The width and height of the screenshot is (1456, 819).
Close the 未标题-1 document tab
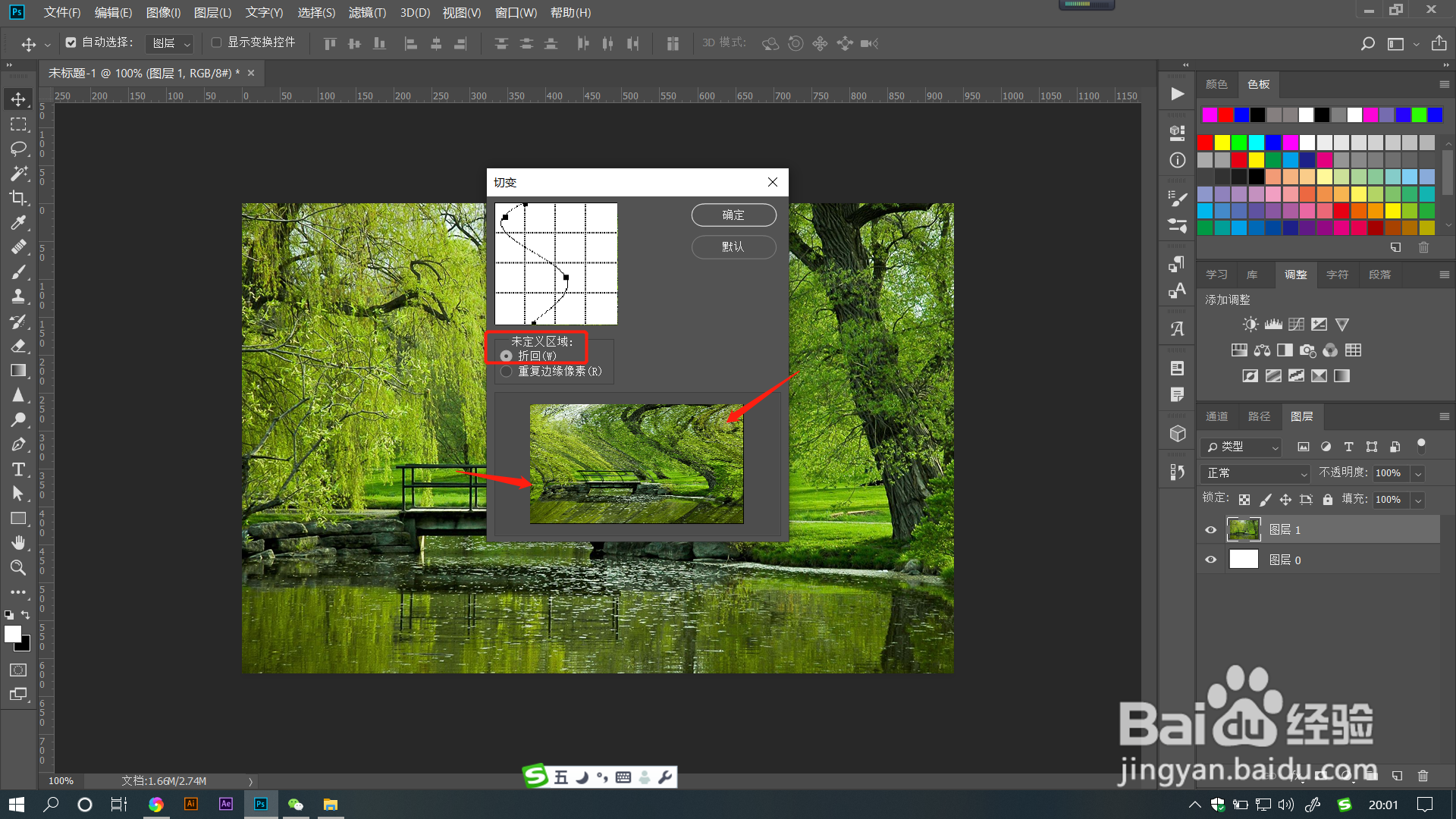tap(251, 73)
